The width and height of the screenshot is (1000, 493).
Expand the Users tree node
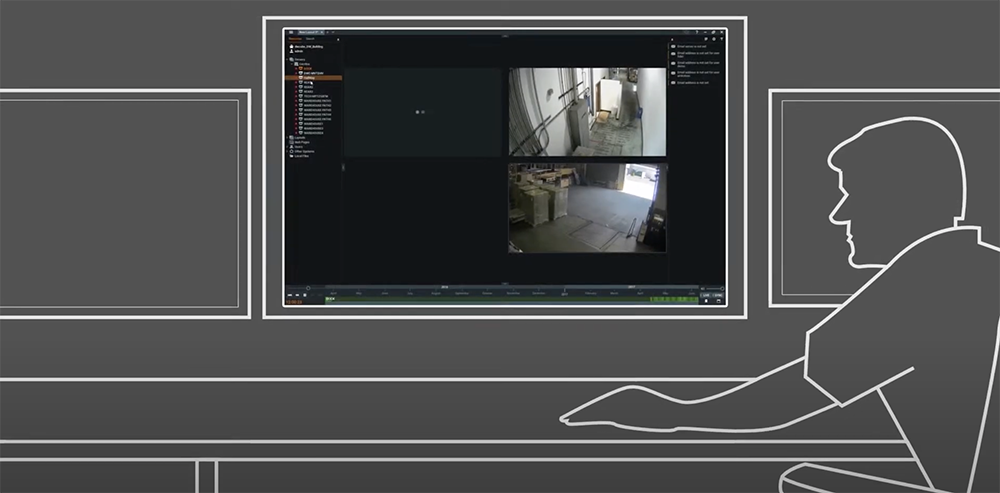[x=287, y=147]
